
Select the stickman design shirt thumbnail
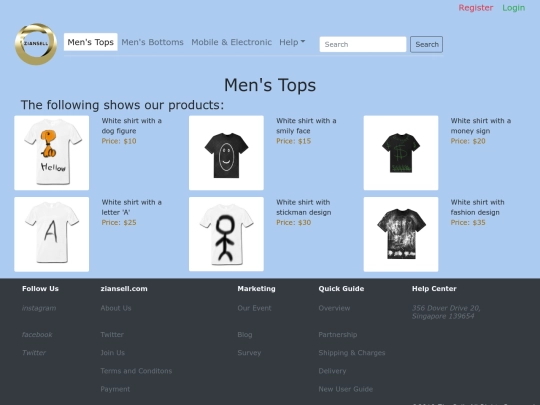pyautogui.click(x=226, y=234)
